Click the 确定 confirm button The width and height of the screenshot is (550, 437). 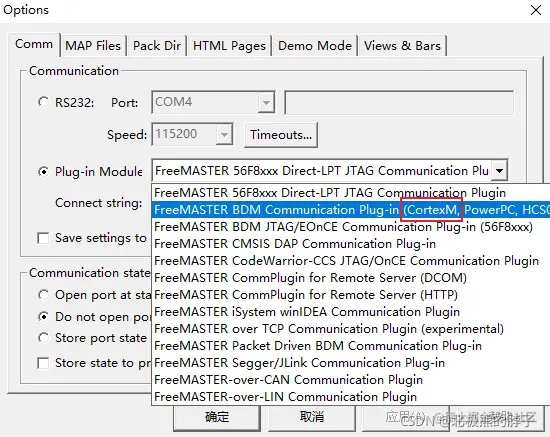coord(217,417)
